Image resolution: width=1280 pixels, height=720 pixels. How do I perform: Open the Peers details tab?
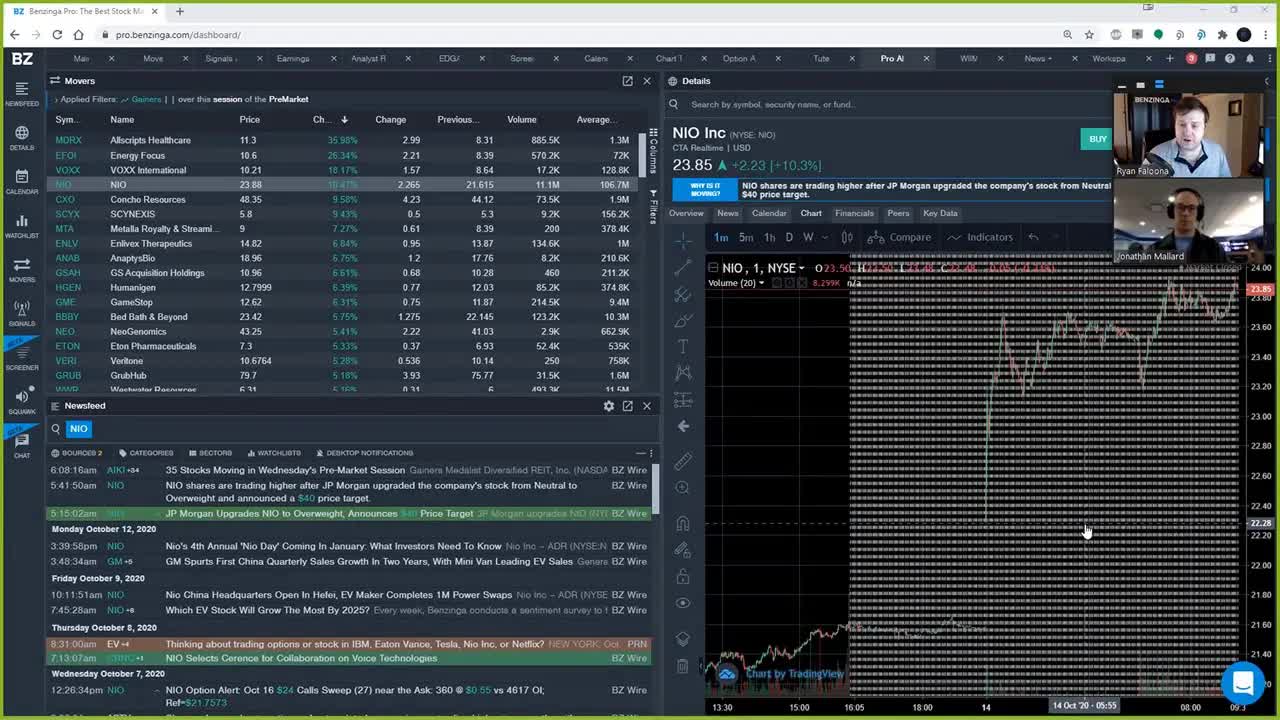[898, 213]
